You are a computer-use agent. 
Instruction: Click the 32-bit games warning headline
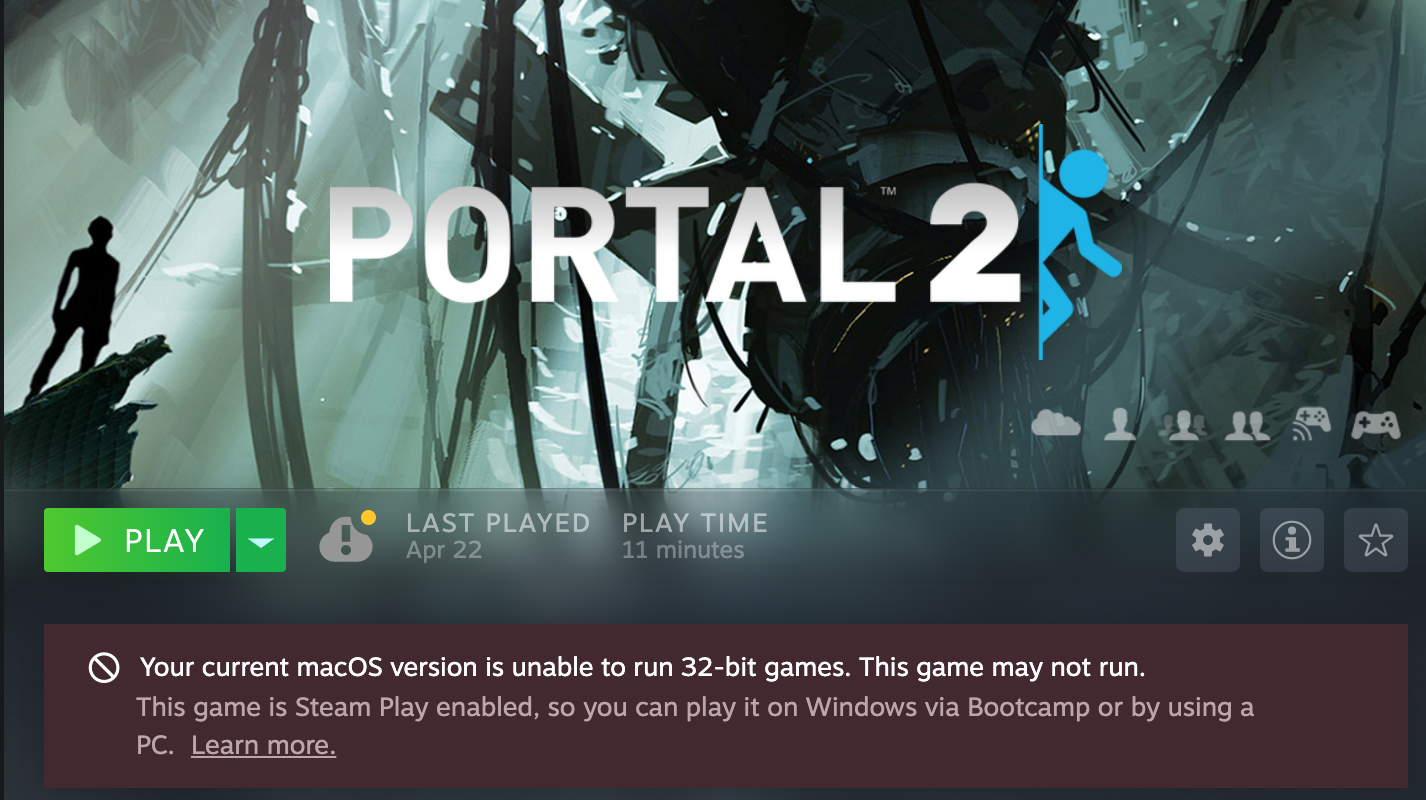point(643,667)
